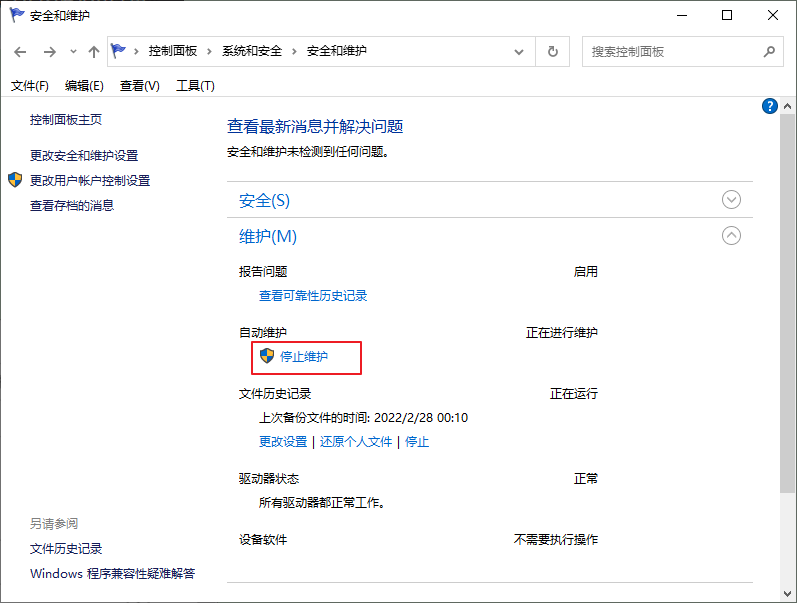Click the 不需要执行操作 status text
This screenshot has width=797, height=603.
(x=556, y=539)
